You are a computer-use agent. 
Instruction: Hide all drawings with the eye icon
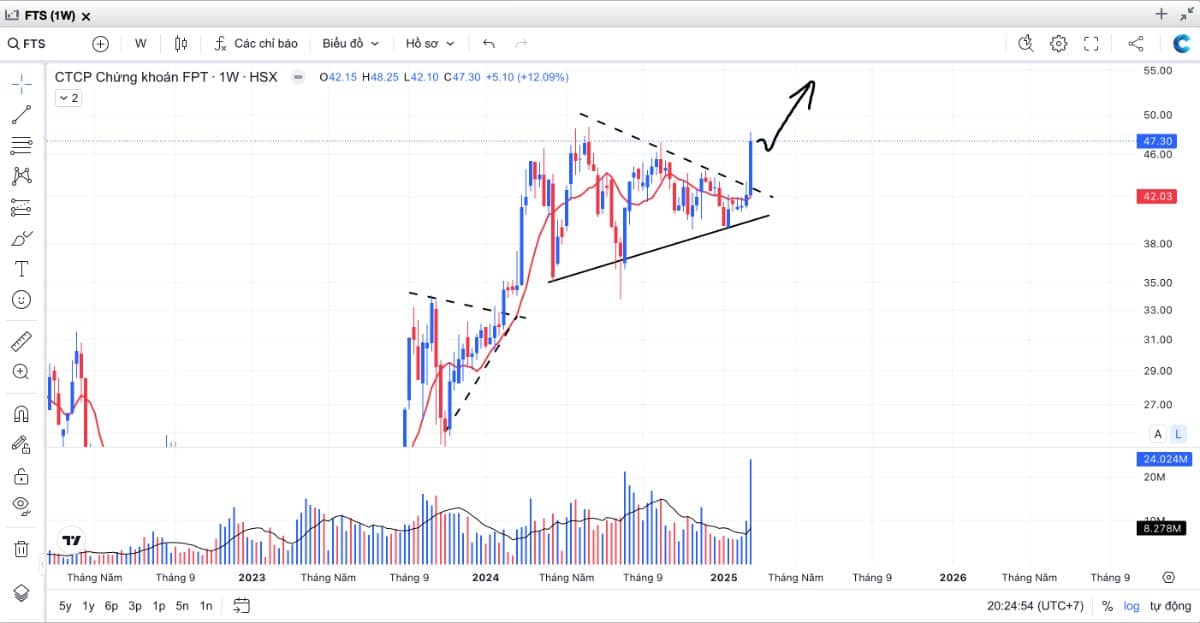tap(21, 504)
